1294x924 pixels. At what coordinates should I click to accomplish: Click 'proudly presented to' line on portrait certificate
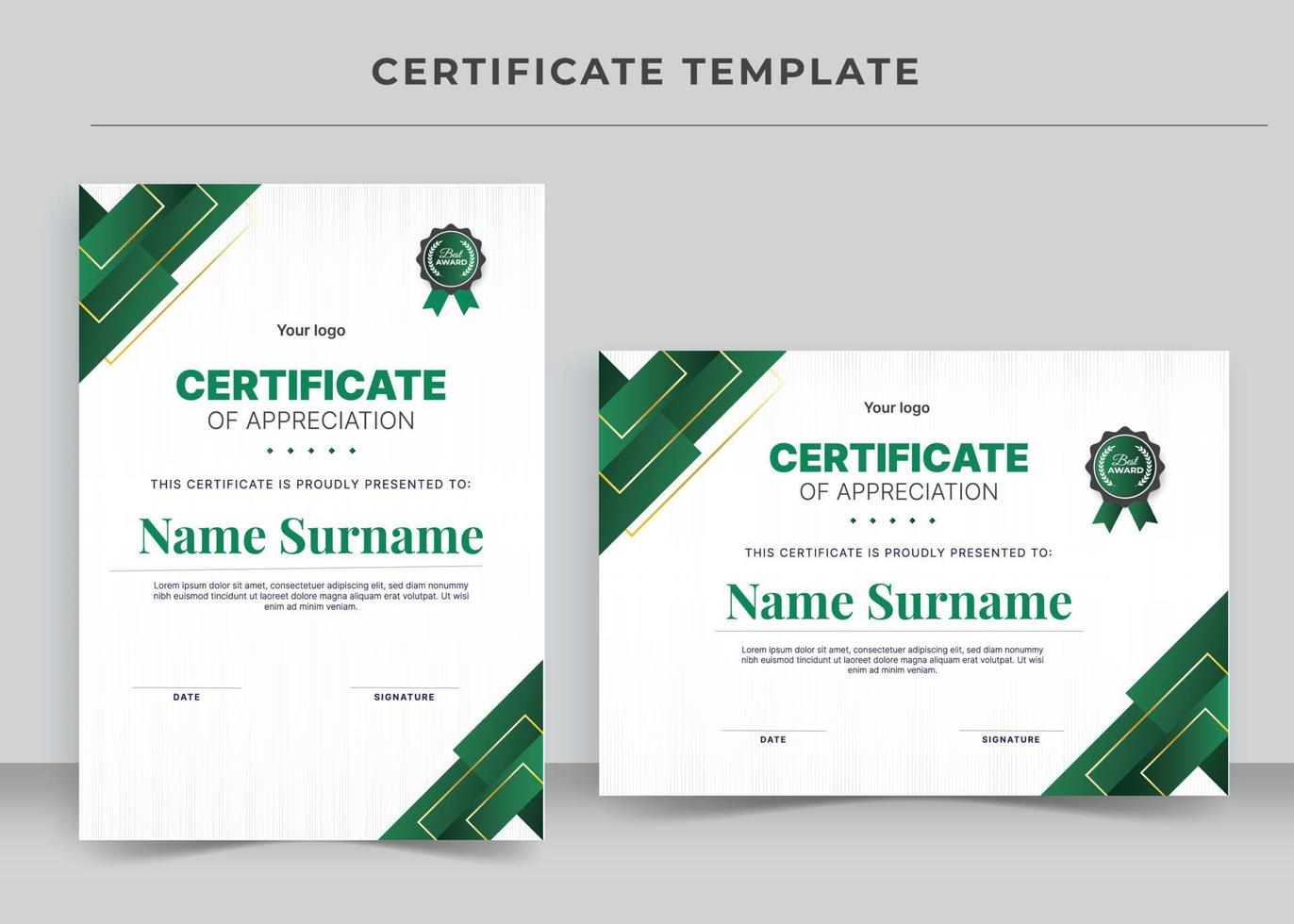(310, 484)
